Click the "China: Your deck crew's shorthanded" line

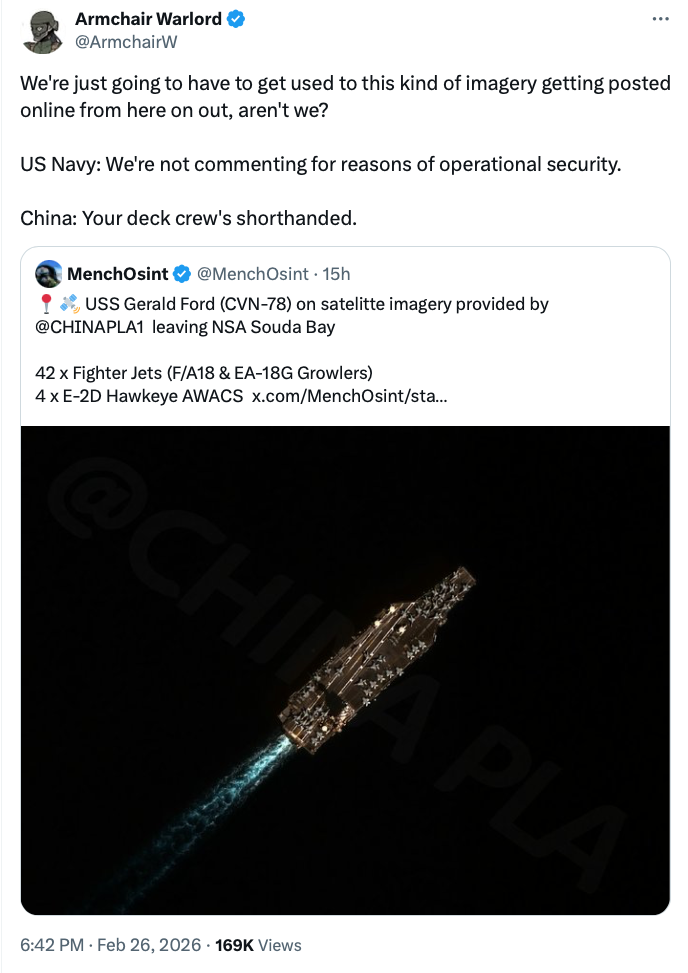point(188,216)
